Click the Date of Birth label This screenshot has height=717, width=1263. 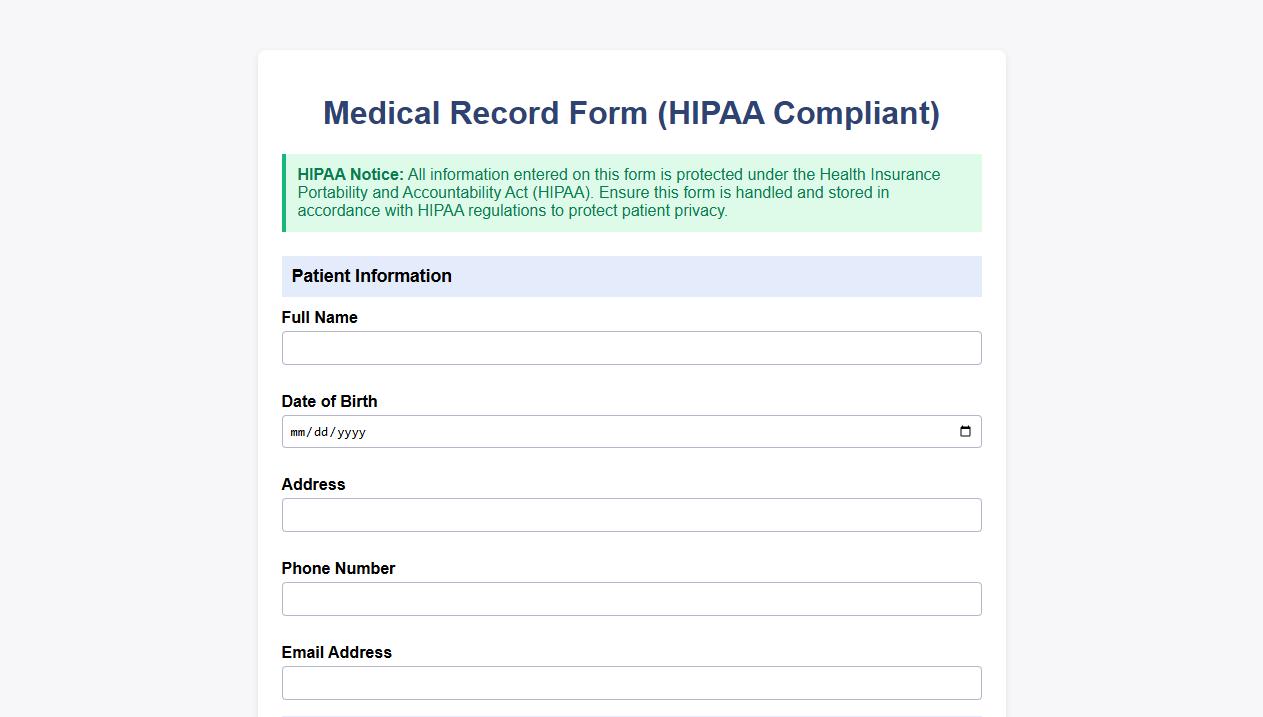pos(329,401)
